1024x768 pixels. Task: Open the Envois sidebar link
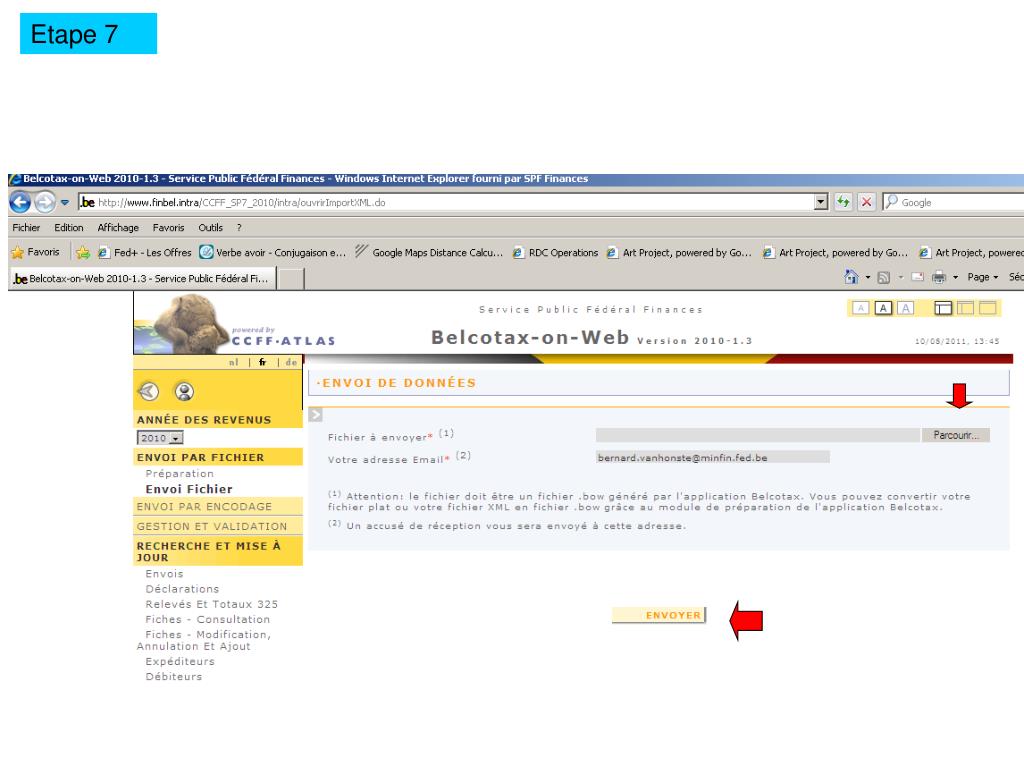[165, 574]
